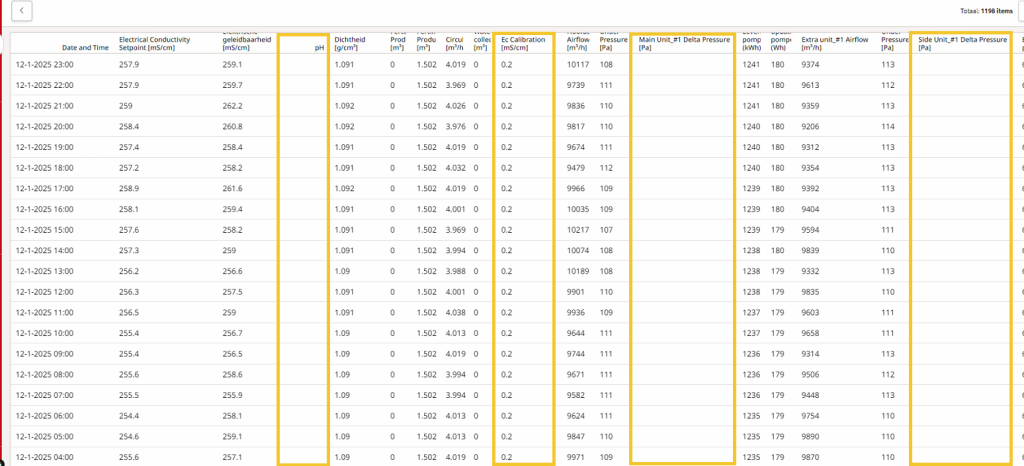
Task: Click setpoint value 258.9 in the 17:00 row
Action: 129,189
